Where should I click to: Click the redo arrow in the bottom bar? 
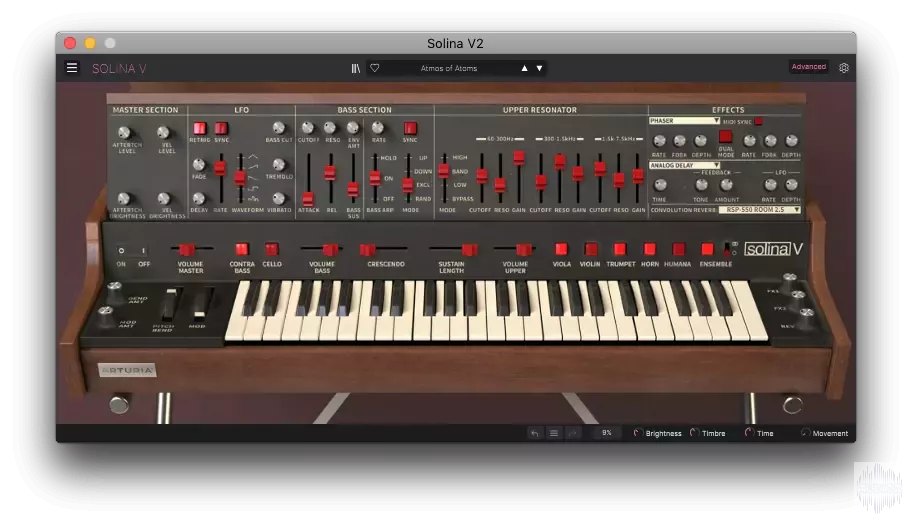pos(572,433)
